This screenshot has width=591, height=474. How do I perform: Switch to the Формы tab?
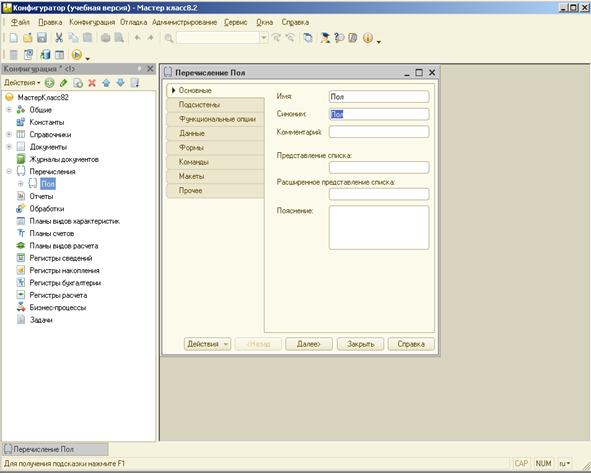pos(215,148)
